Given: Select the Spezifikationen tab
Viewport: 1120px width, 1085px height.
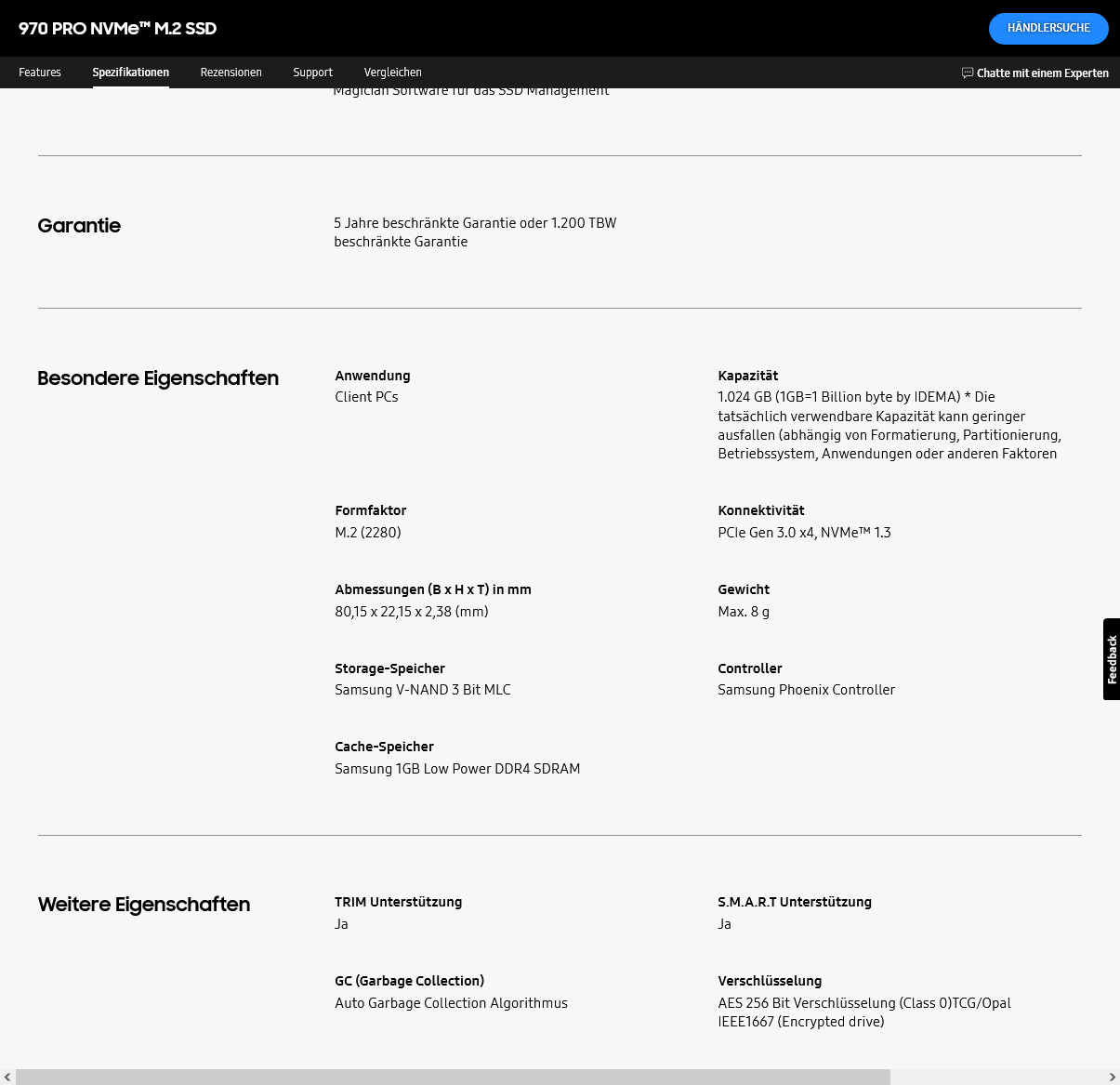Looking at the screenshot, I should click(131, 73).
